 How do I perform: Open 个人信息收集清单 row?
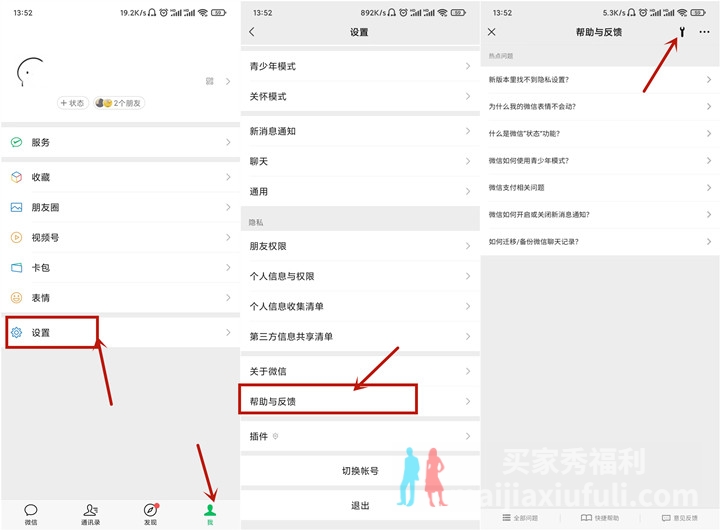[x=360, y=306]
